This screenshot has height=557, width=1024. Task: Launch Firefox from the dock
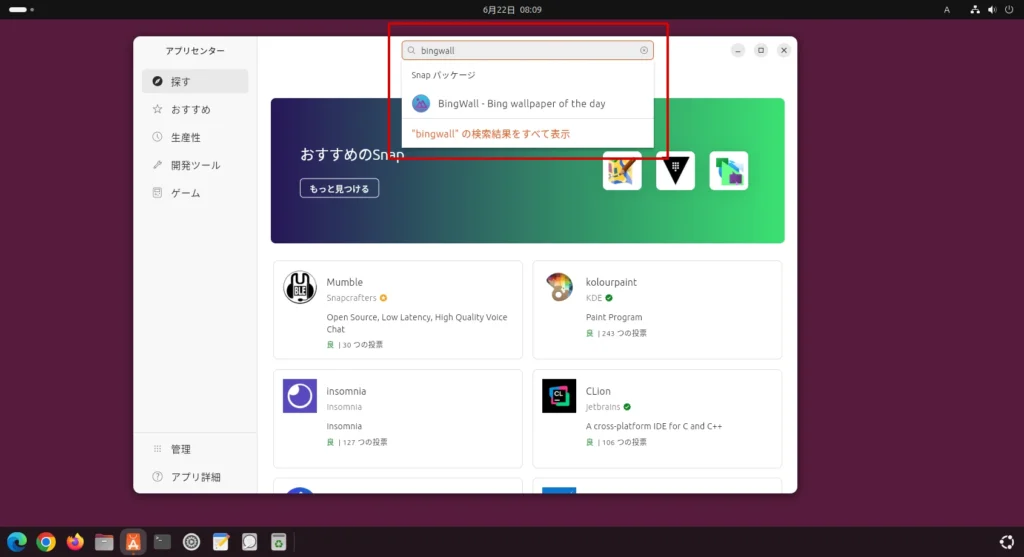click(75, 542)
